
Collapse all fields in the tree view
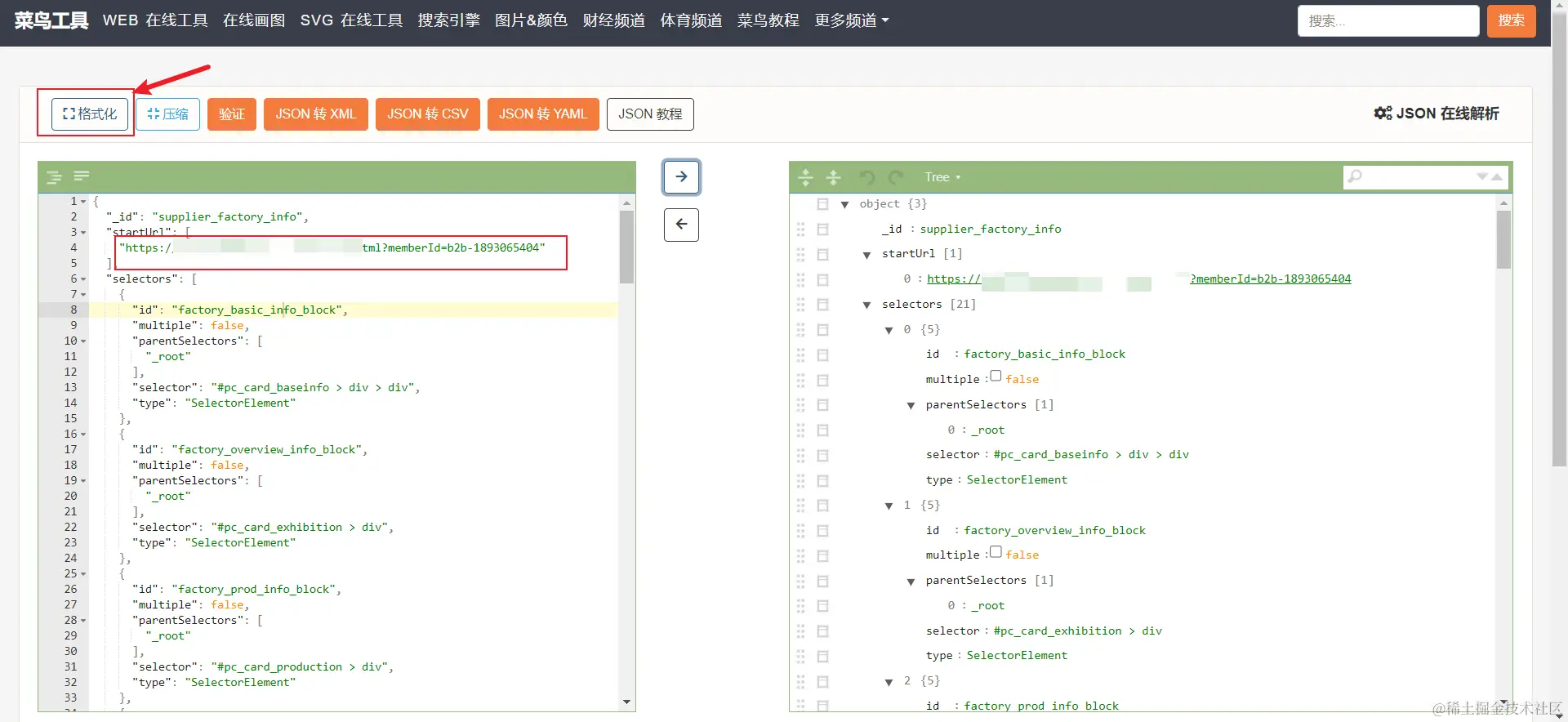point(833,177)
